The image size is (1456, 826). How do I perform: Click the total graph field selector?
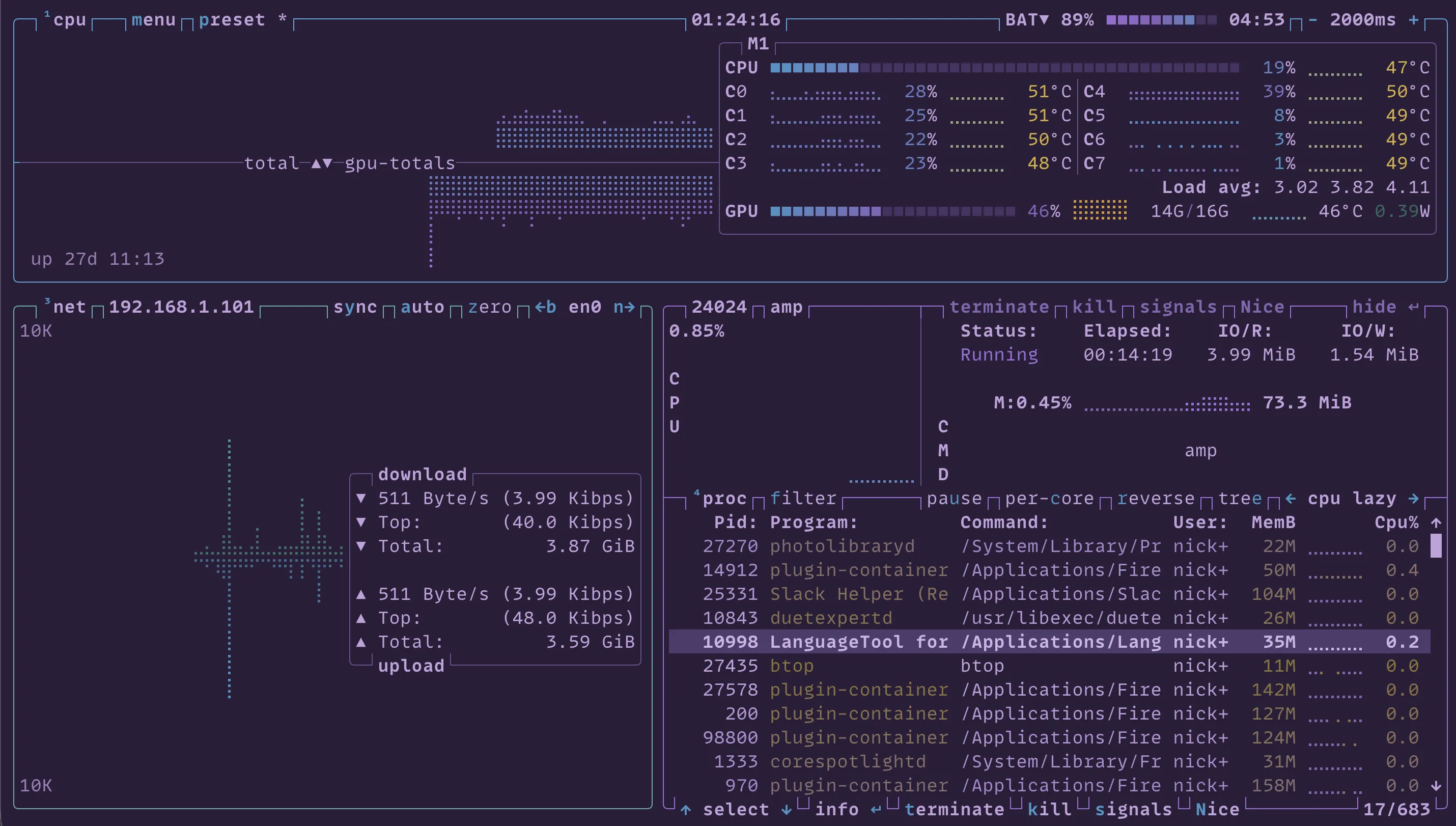pos(271,163)
